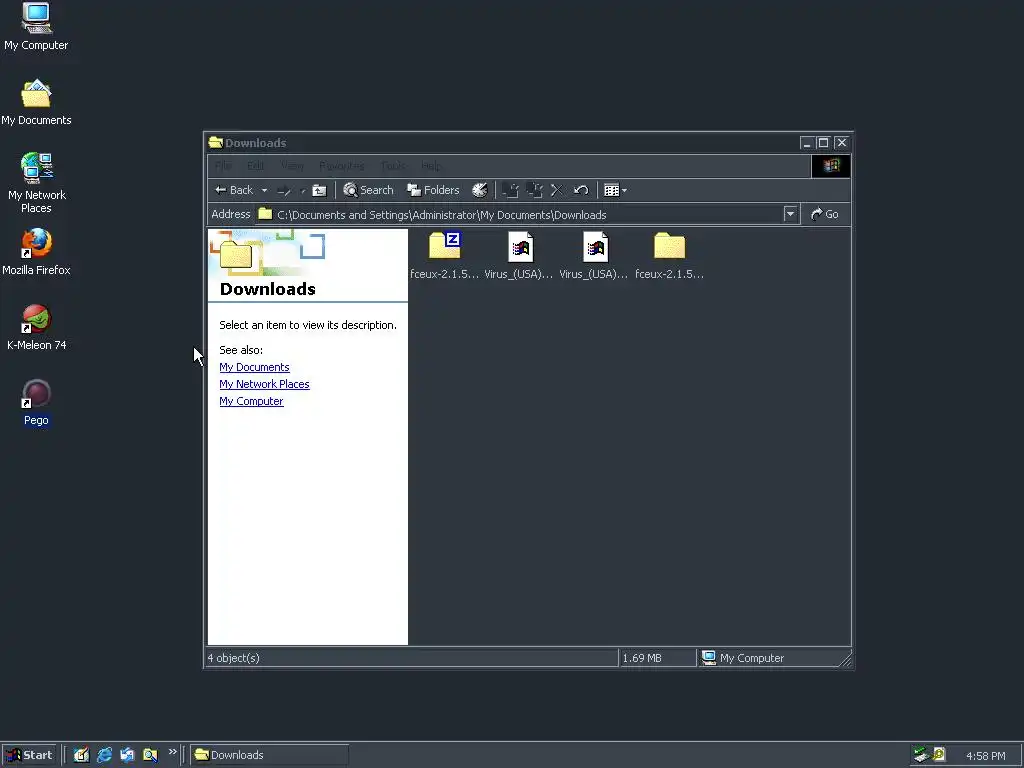Open the Forward history dropdown arrow
Image resolution: width=1024 pixels, height=768 pixels.
click(302, 191)
